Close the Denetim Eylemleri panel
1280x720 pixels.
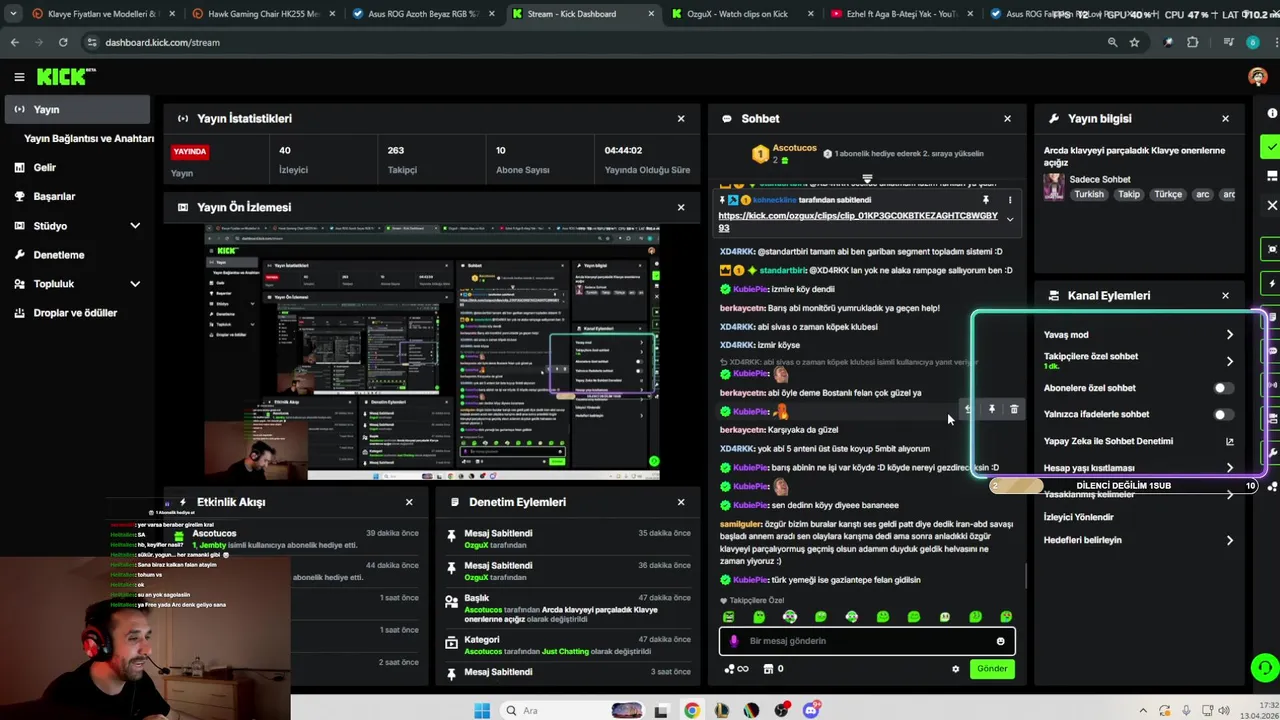(681, 502)
